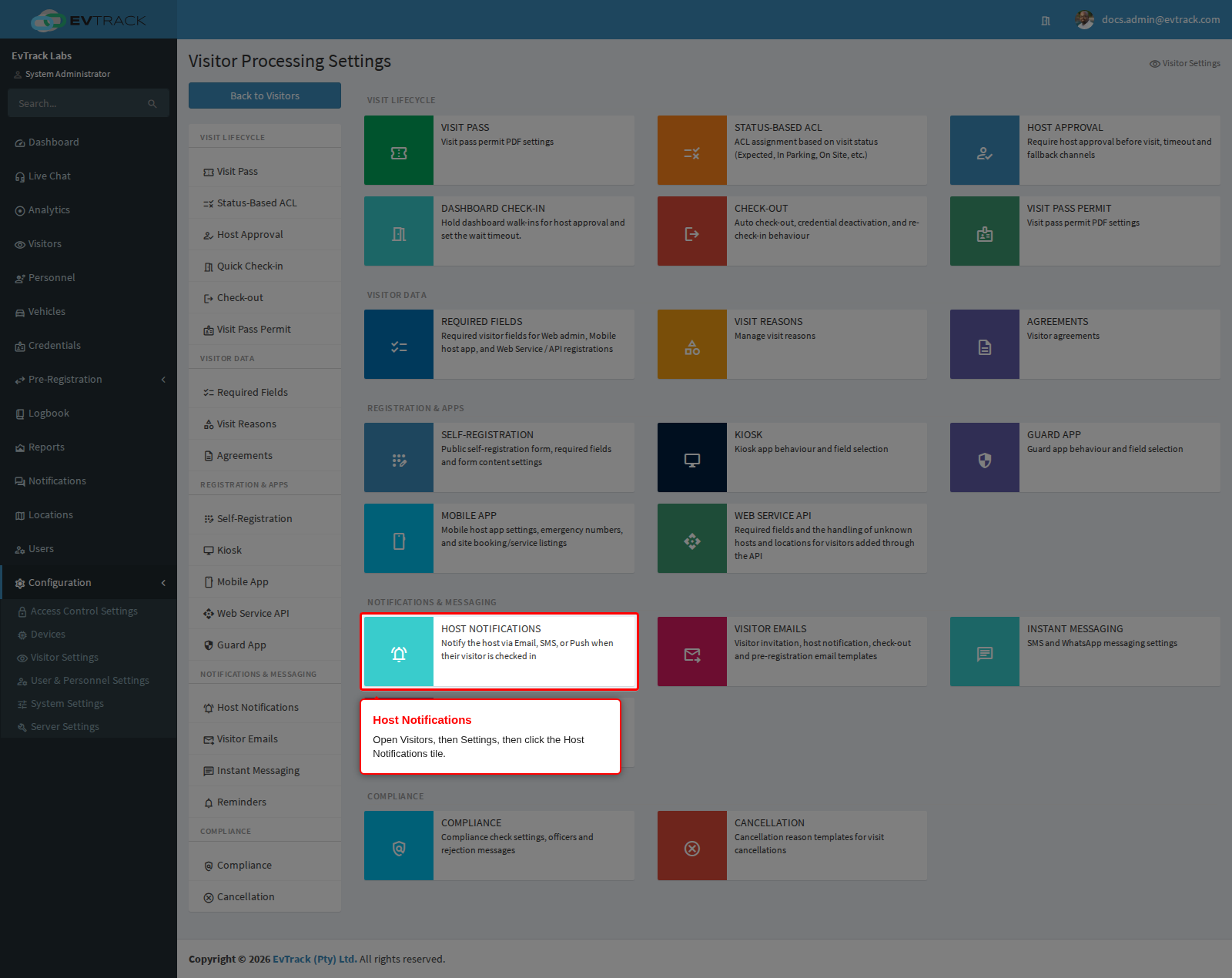Click the sidebar Search input field

point(77,103)
